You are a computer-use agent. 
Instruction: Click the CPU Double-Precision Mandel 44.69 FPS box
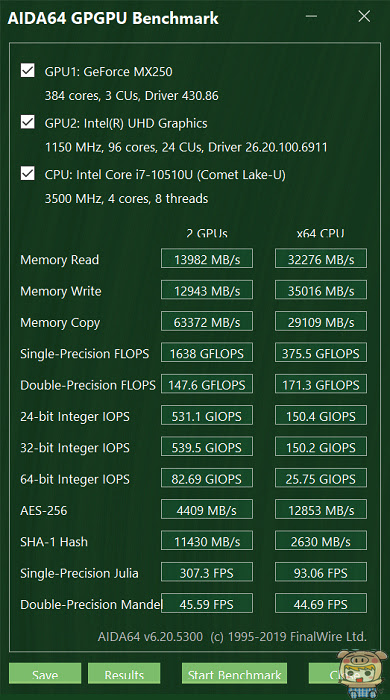point(321,603)
